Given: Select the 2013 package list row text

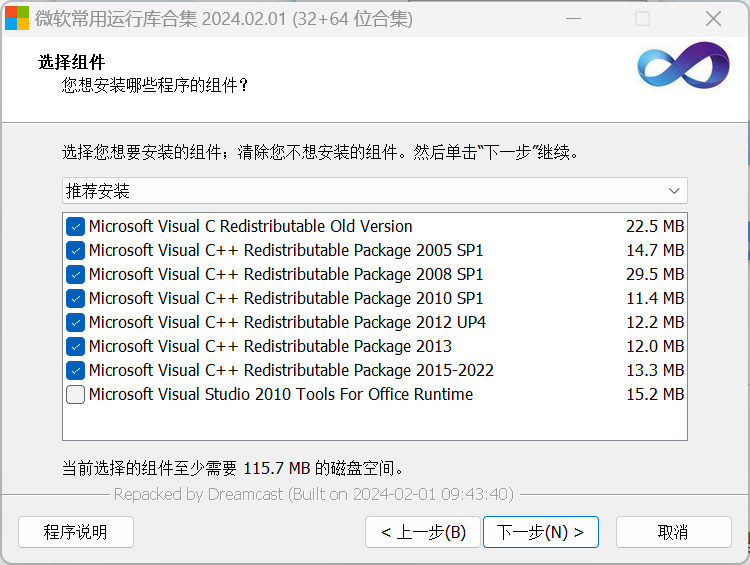Looking at the screenshot, I should pyautogui.click(x=270, y=346).
